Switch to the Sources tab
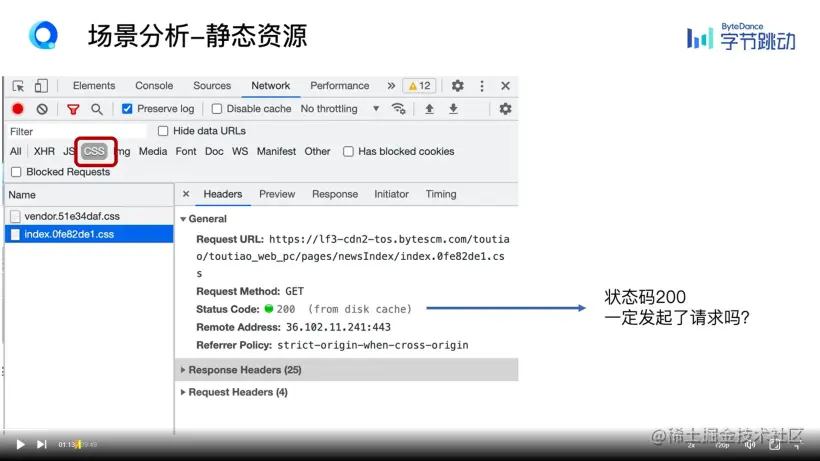 (x=212, y=86)
